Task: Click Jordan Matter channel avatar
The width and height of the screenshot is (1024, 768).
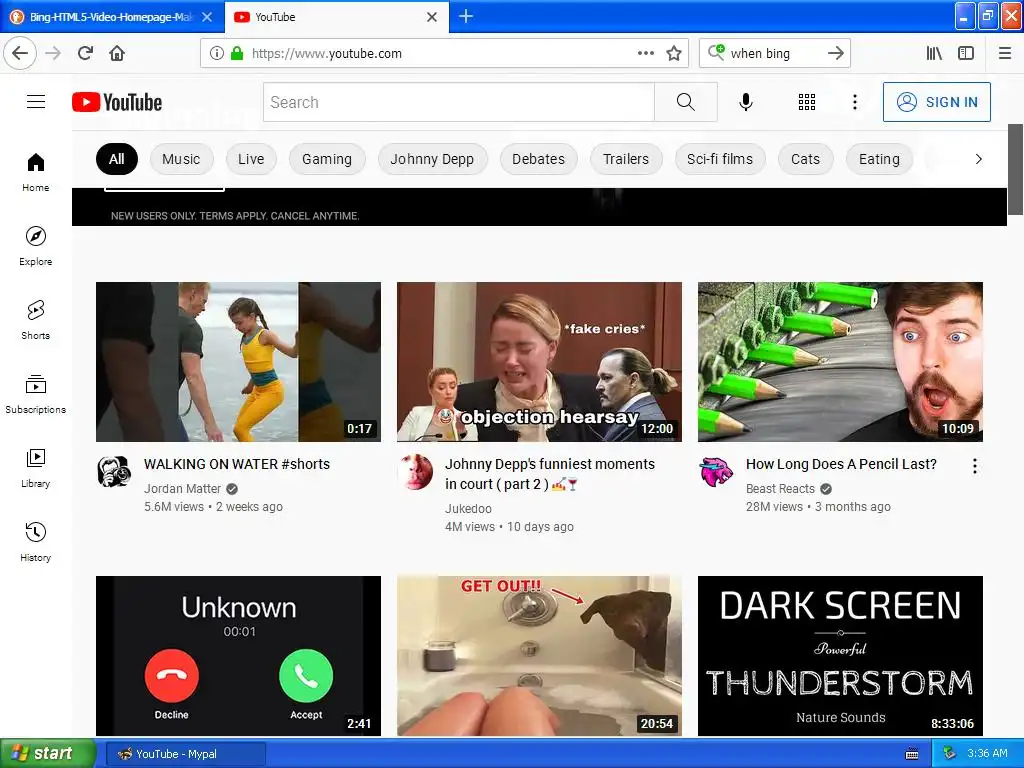Action: (x=114, y=472)
